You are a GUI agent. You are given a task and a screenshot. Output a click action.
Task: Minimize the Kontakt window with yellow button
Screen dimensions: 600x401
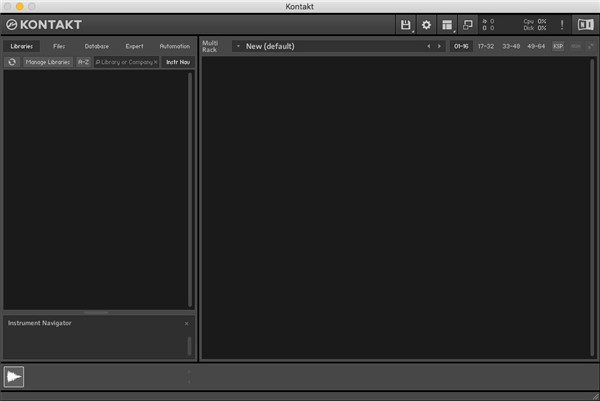pos(20,7)
